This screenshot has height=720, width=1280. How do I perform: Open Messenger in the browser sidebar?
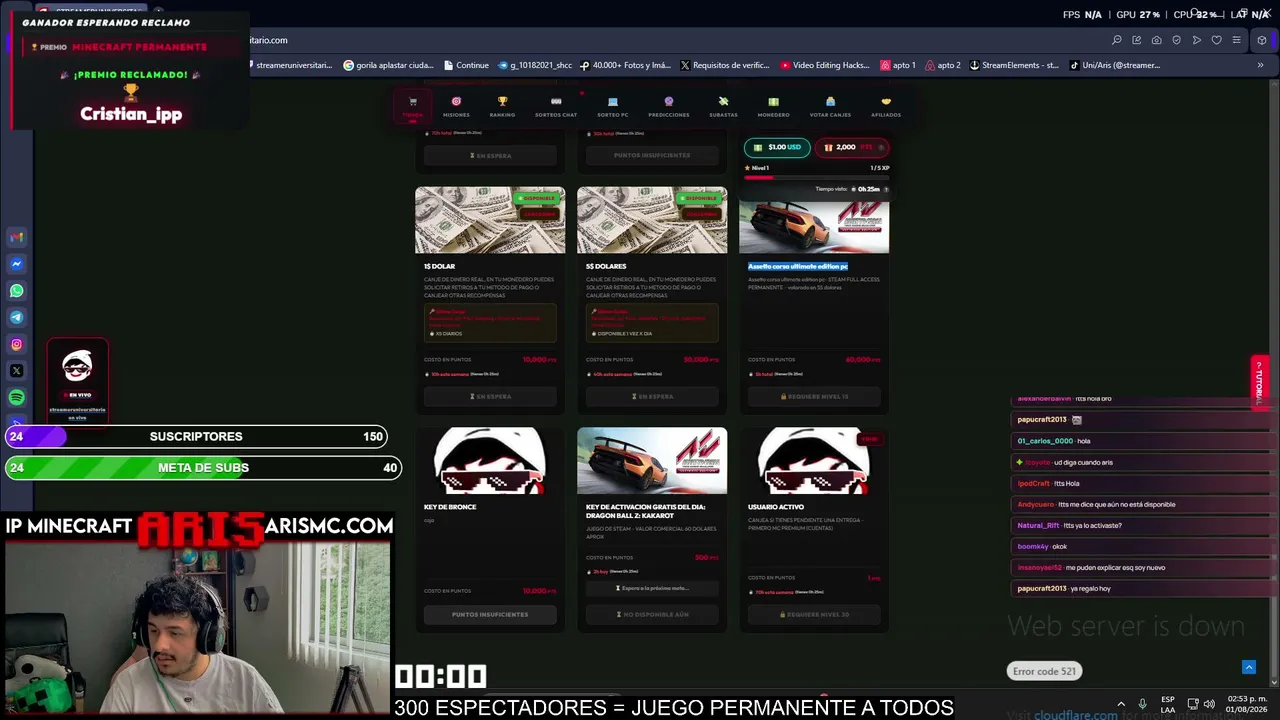pyautogui.click(x=16, y=264)
